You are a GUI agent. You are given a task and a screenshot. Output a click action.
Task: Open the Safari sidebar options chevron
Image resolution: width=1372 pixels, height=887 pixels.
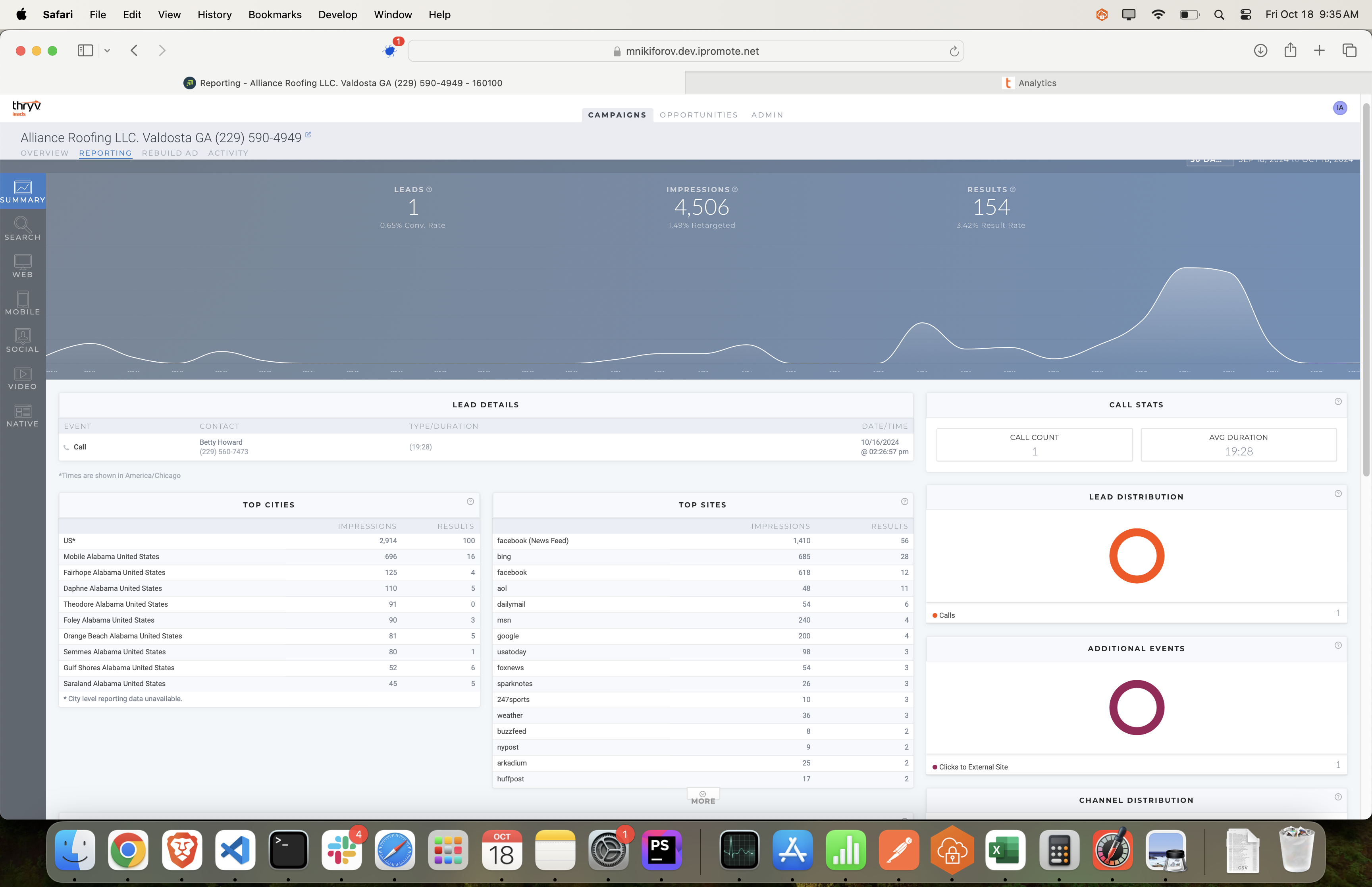(107, 51)
